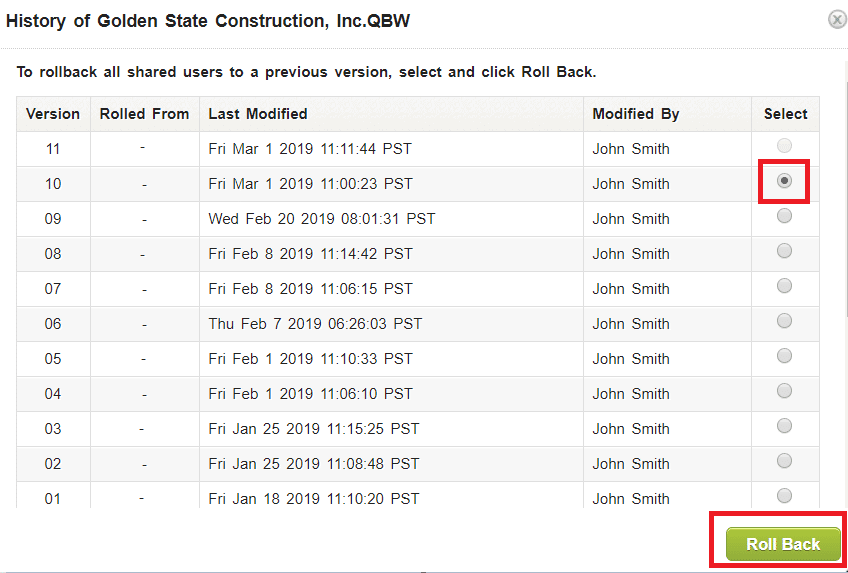The height and width of the screenshot is (573, 848).
Task: Click the Last Modified column header
Action: (x=258, y=114)
